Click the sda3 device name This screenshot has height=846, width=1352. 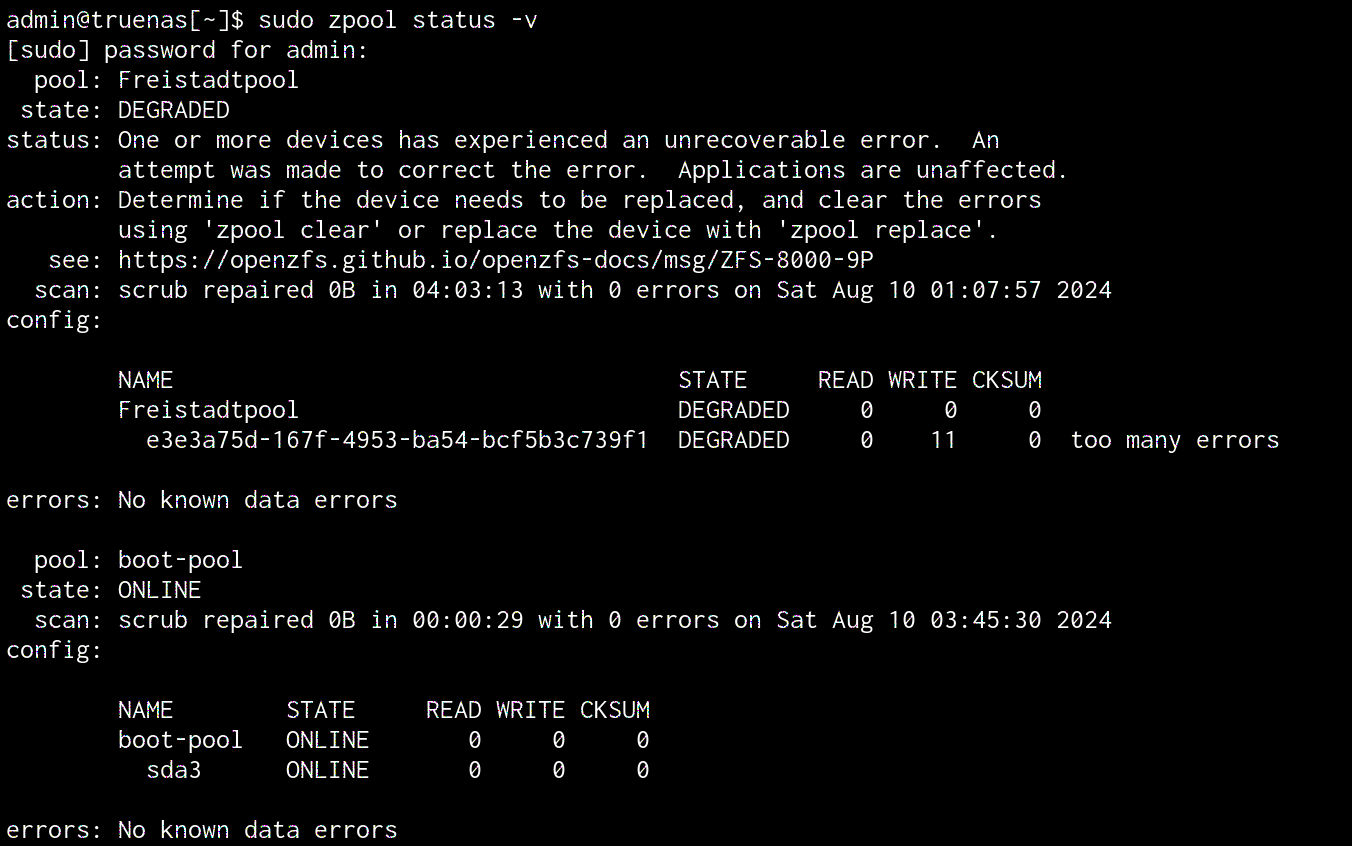click(174, 770)
